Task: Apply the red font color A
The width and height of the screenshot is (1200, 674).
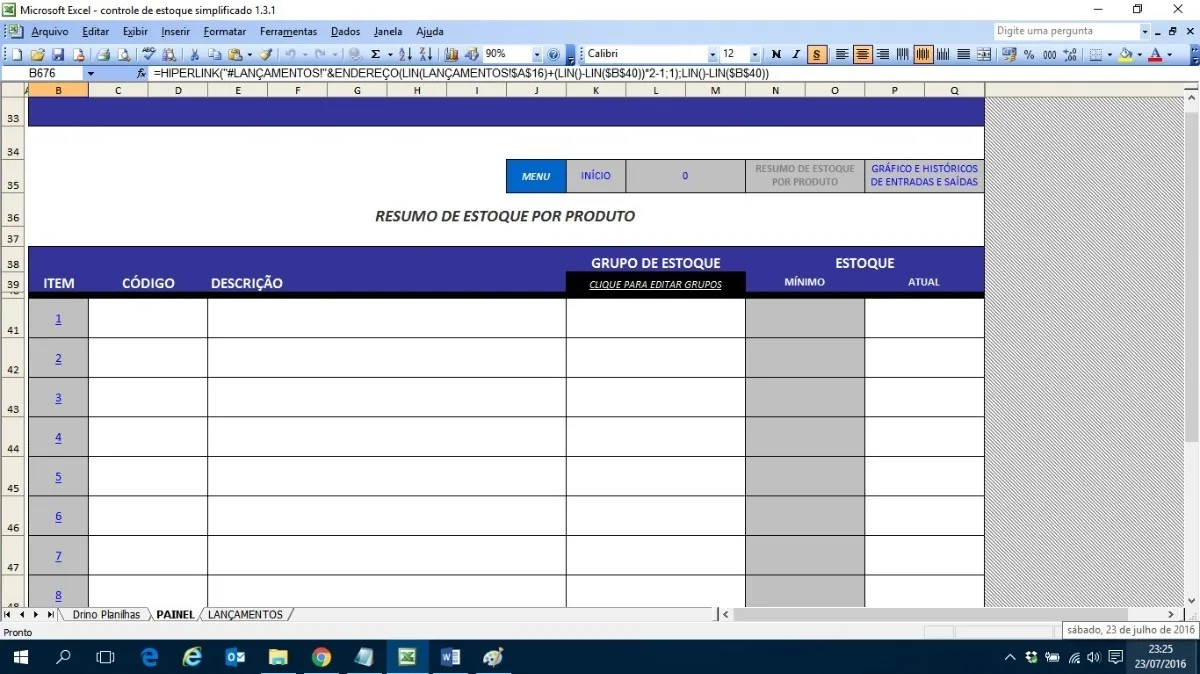Action: 1156,54
